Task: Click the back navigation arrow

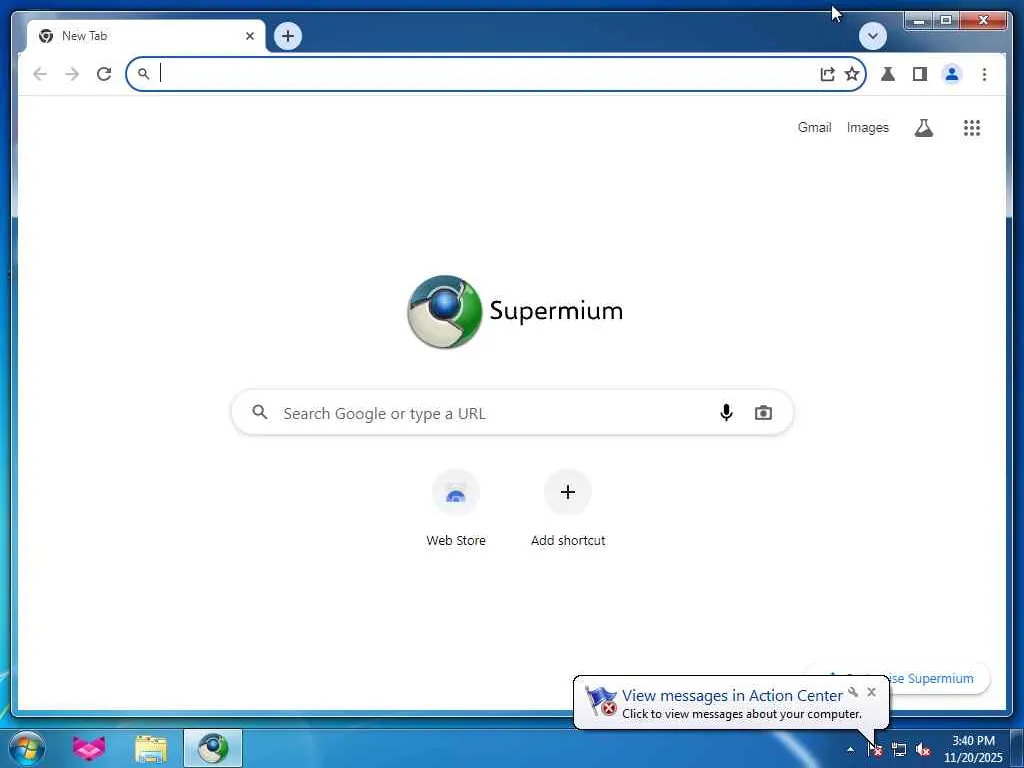Action: point(40,74)
